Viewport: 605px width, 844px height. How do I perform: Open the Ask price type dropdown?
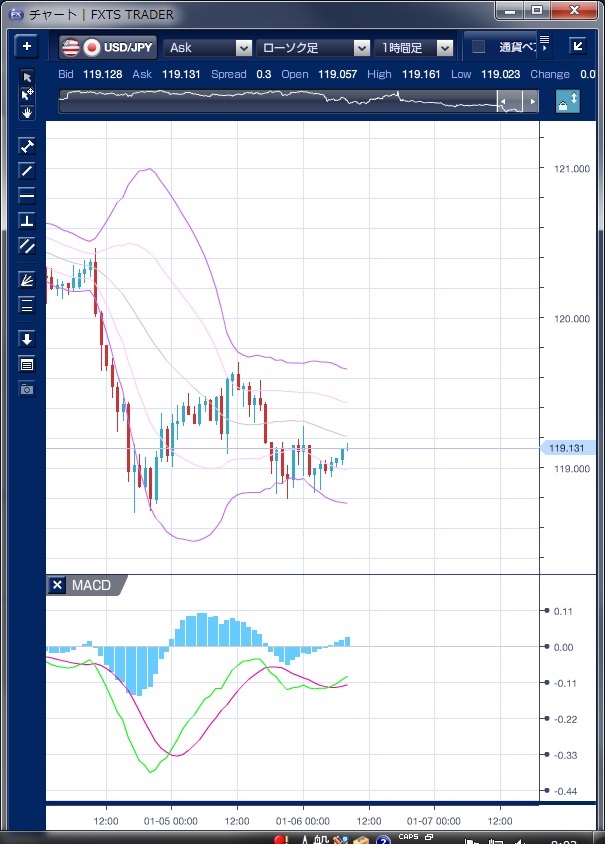pyautogui.click(x=208, y=47)
